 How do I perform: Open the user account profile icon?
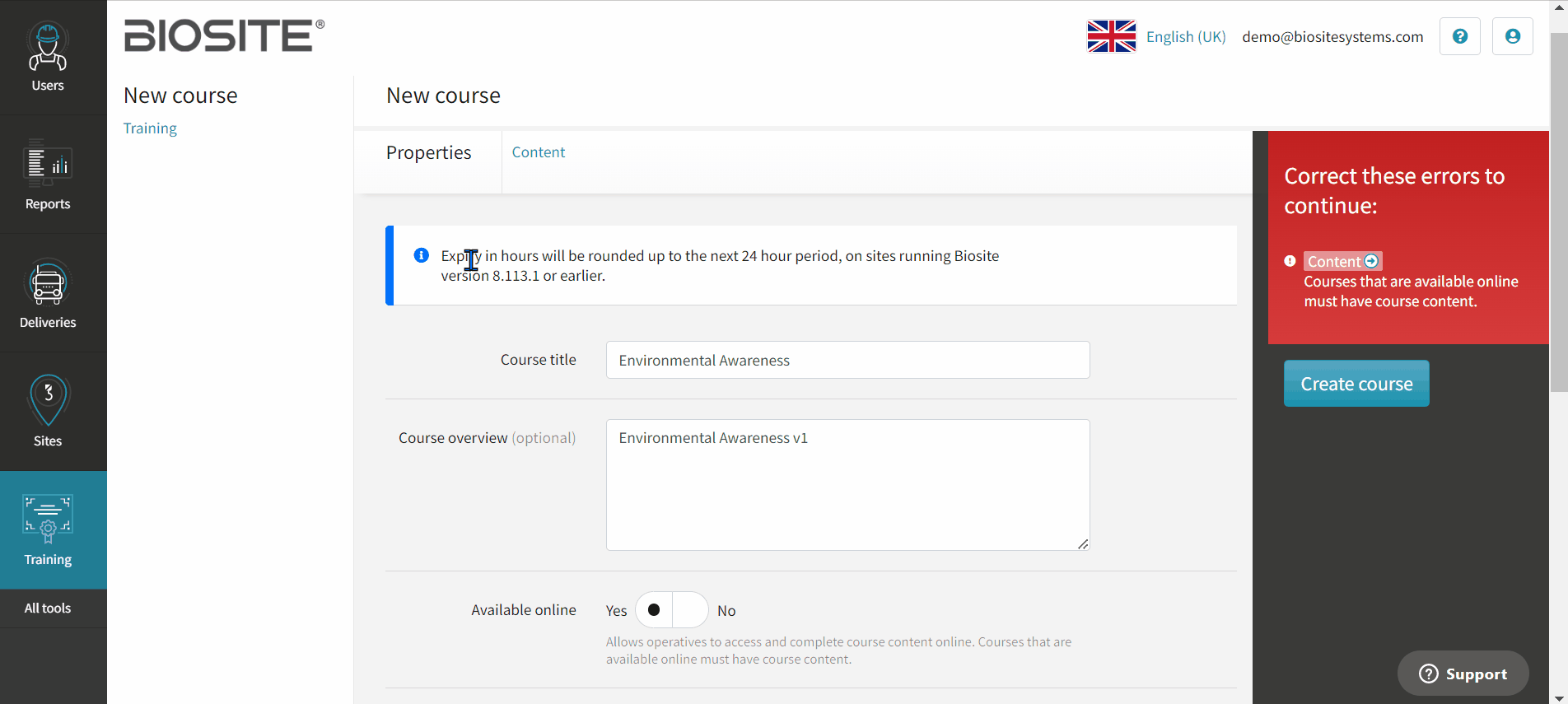tap(1513, 36)
